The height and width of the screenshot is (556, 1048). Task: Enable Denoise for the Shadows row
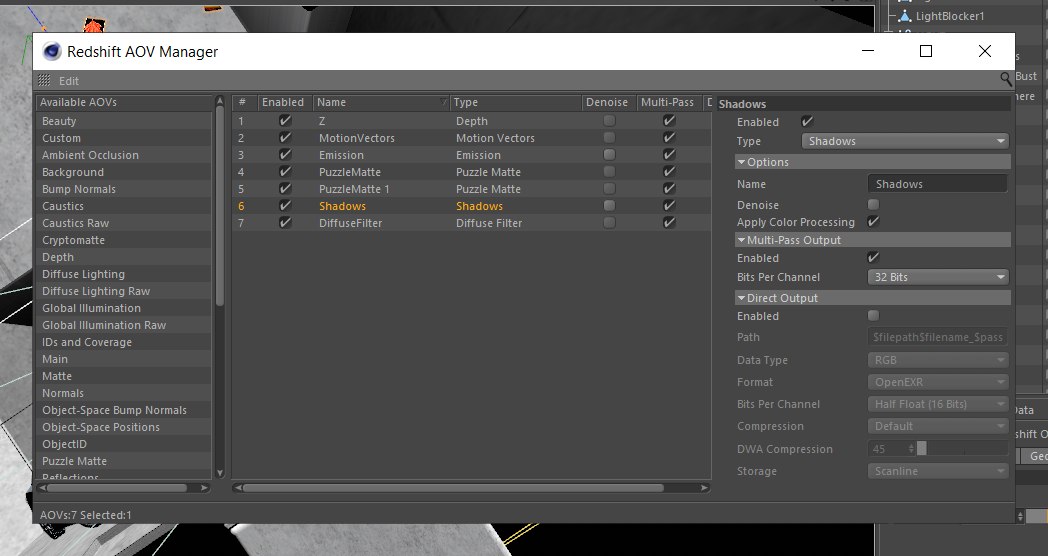609,206
